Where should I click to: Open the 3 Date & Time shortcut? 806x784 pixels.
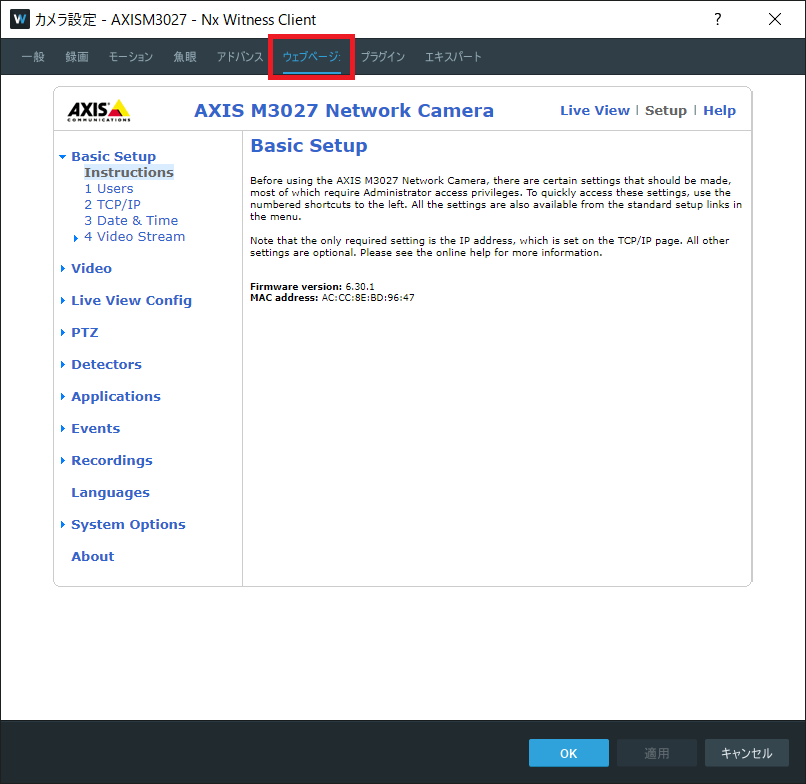pyautogui.click(x=131, y=221)
